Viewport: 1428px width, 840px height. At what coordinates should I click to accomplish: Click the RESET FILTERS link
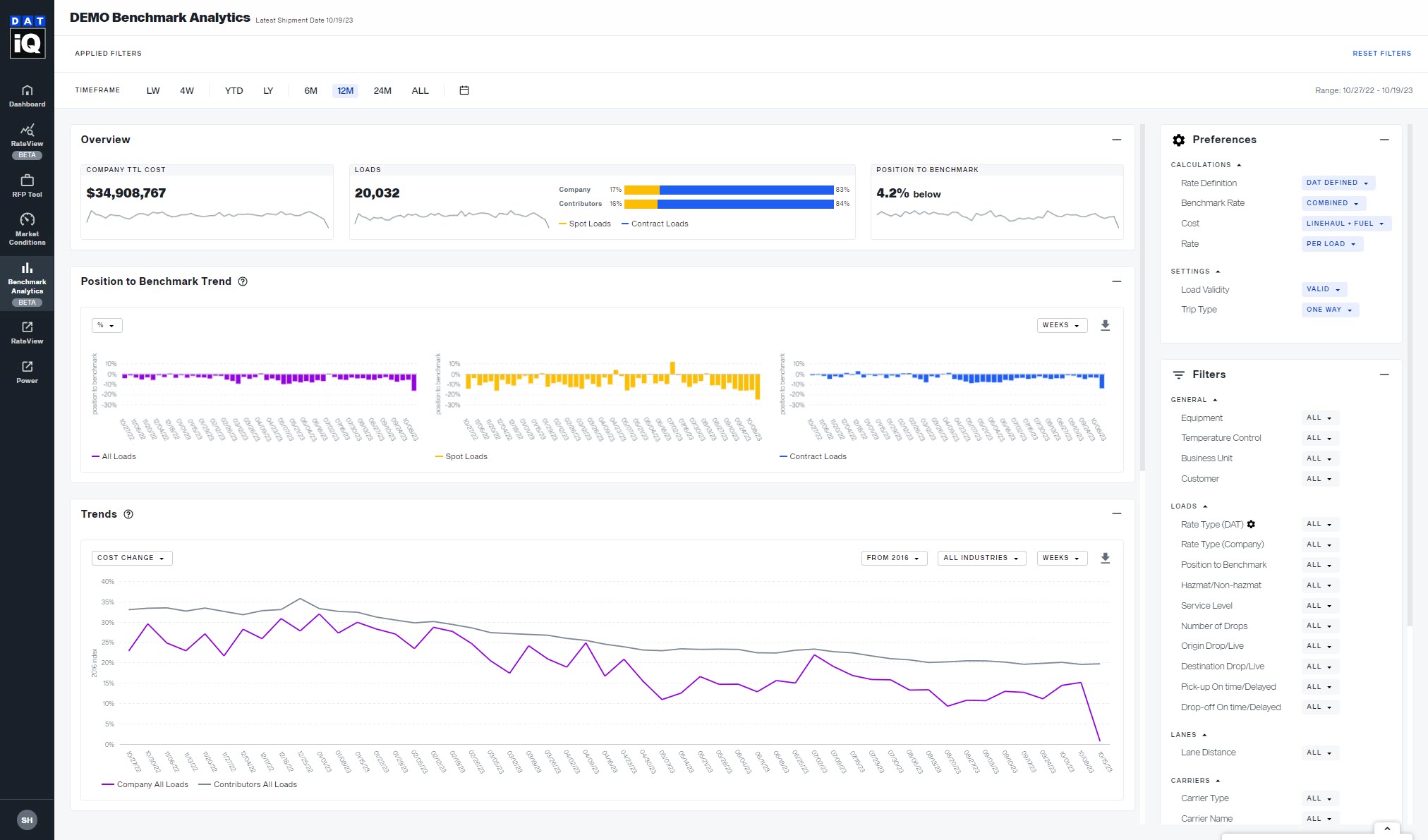pyautogui.click(x=1381, y=53)
